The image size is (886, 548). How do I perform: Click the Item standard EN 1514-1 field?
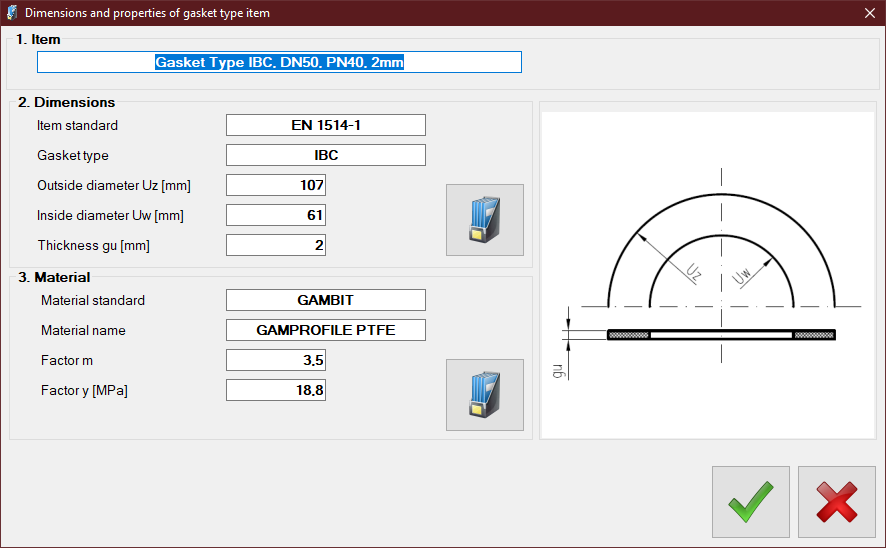325,125
